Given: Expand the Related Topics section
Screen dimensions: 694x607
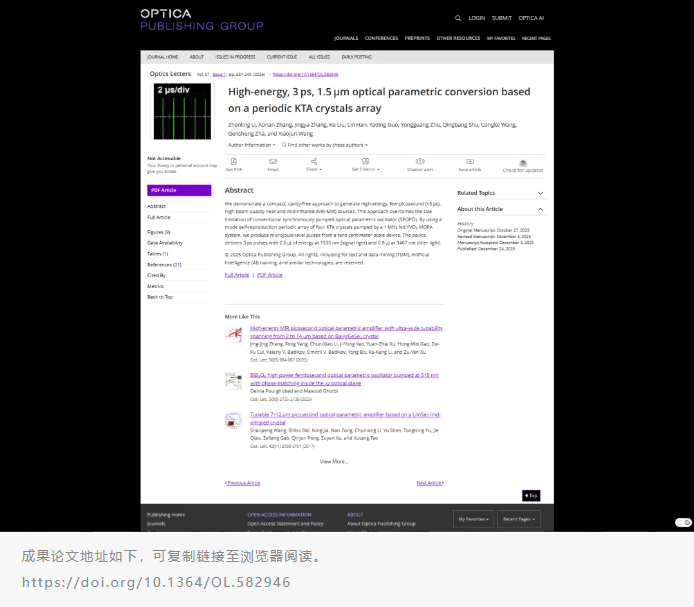Looking at the screenshot, I should coord(541,192).
